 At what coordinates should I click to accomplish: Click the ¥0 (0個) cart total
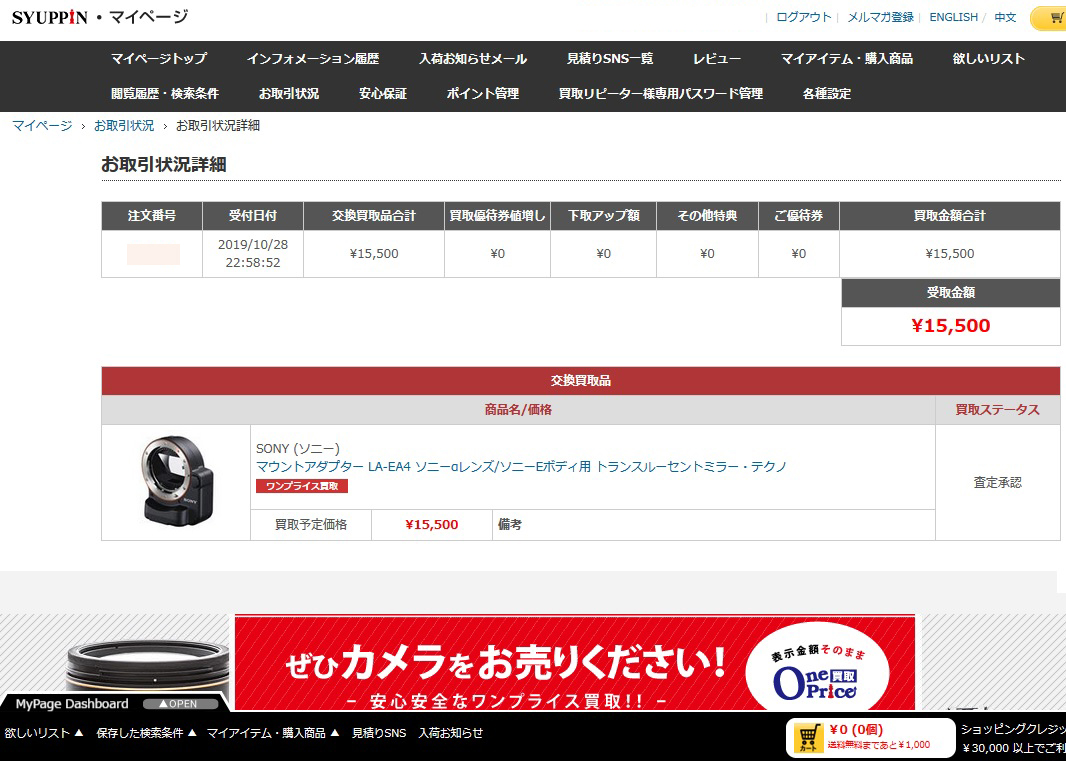[856, 730]
